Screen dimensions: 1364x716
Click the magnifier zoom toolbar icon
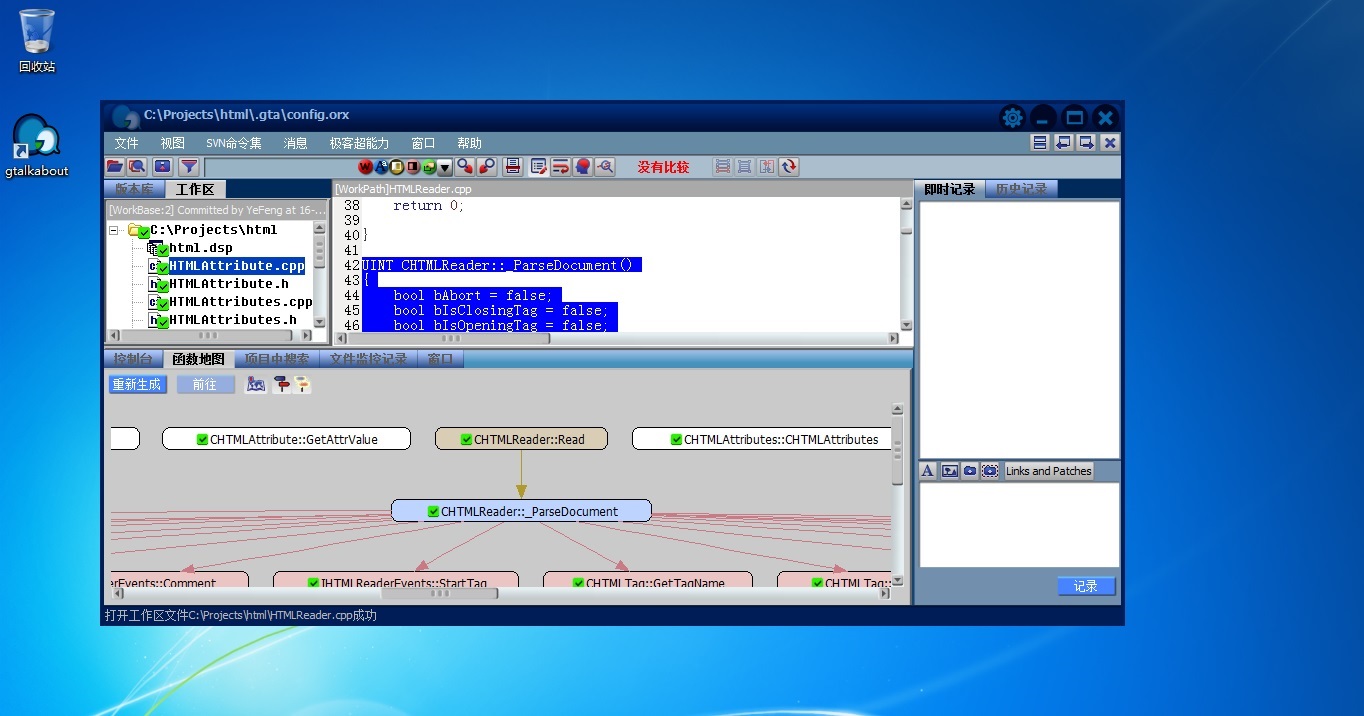tap(605, 167)
